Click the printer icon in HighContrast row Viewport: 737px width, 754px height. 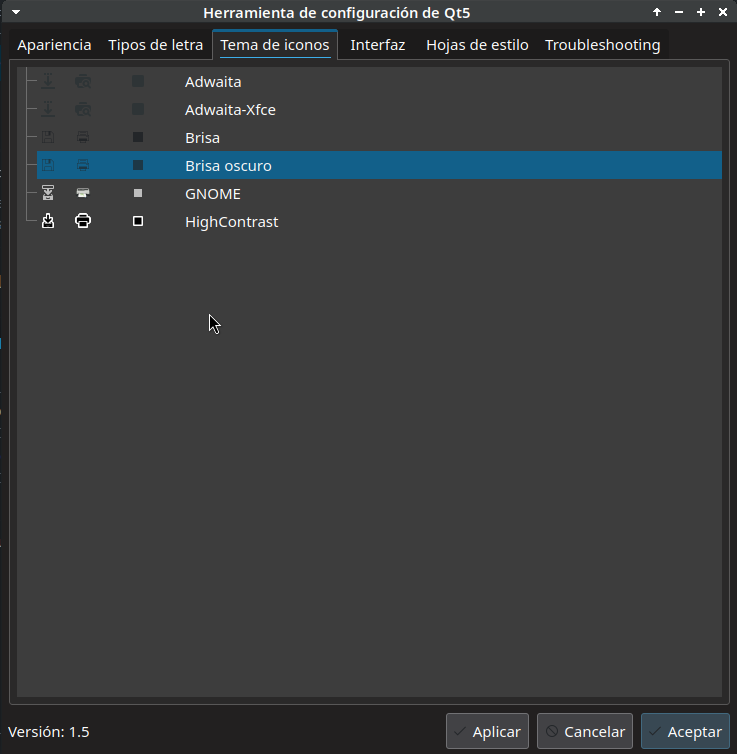click(x=83, y=222)
